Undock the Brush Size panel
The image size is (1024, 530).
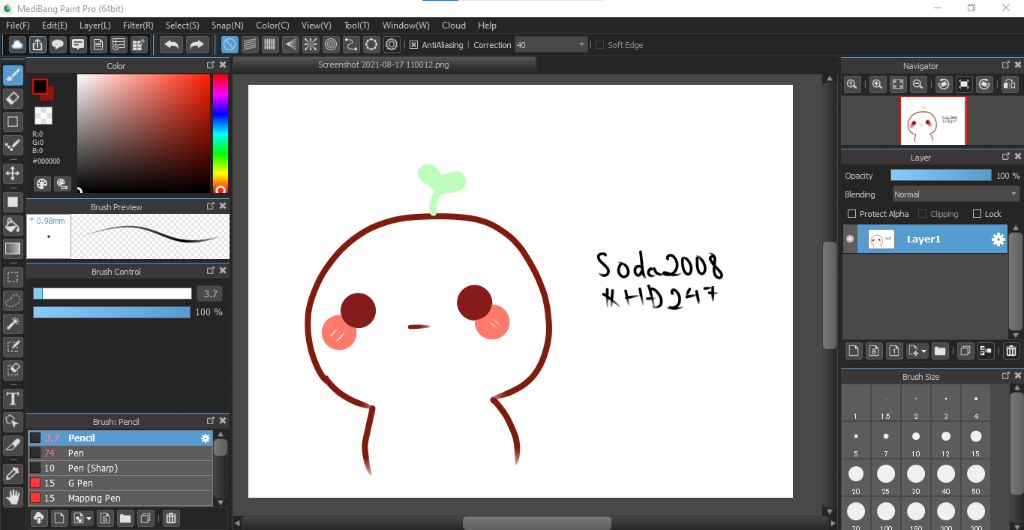(x=1005, y=376)
